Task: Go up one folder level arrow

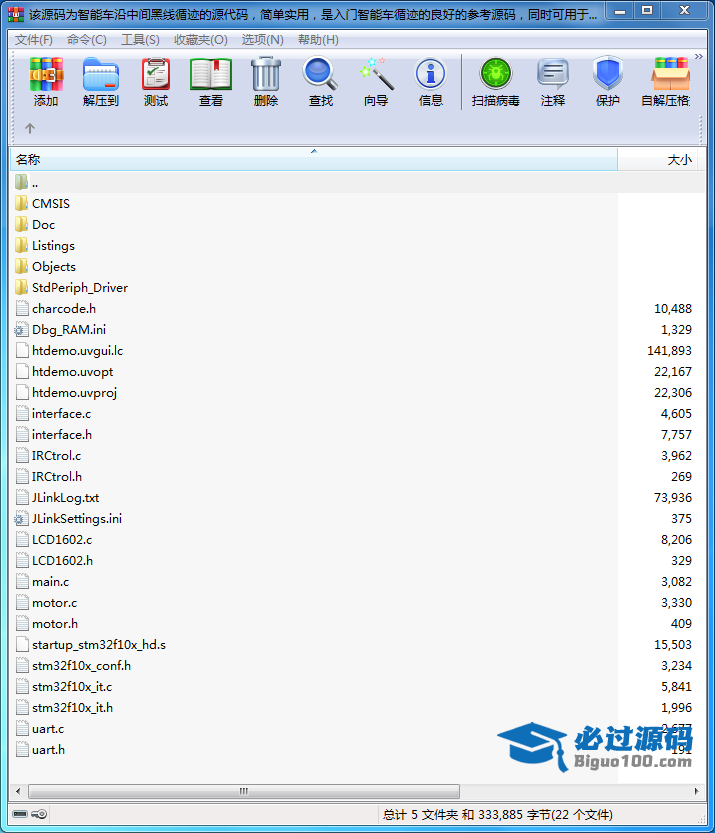Action: [x=30, y=128]
